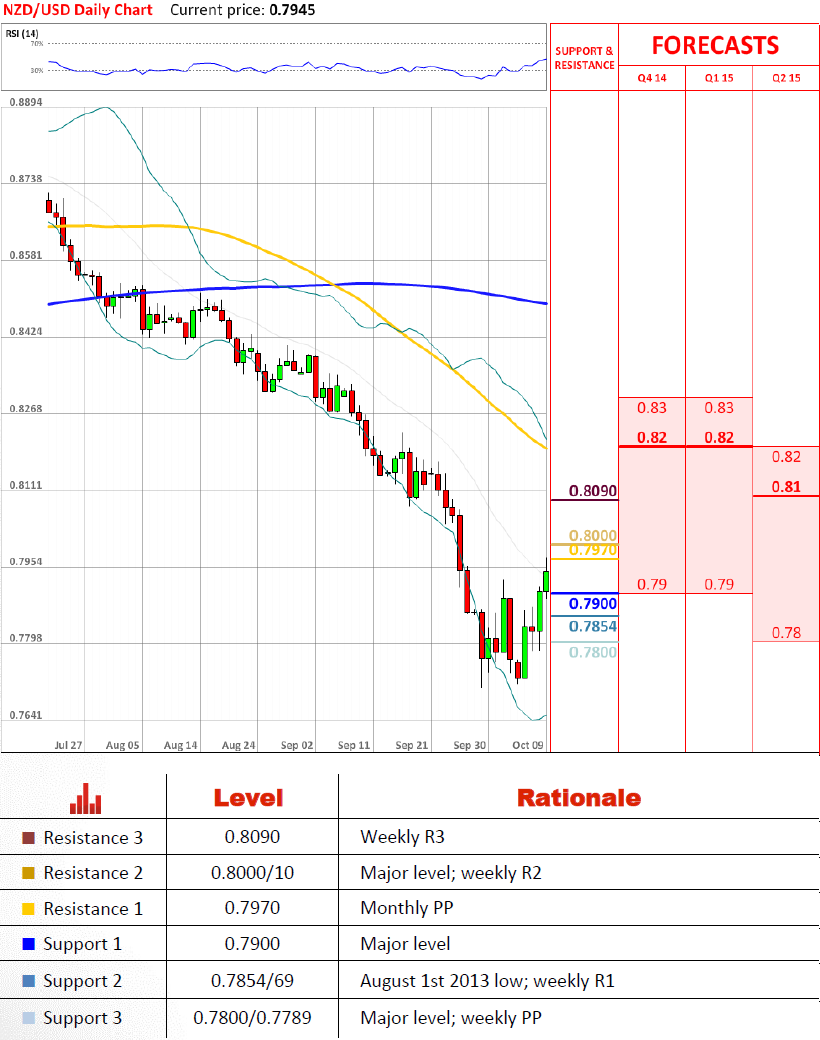The width and height of the screenshot is (820, 1040).
Task: Click the RSI (14) indicator label
Action: (x=22, y=33)
